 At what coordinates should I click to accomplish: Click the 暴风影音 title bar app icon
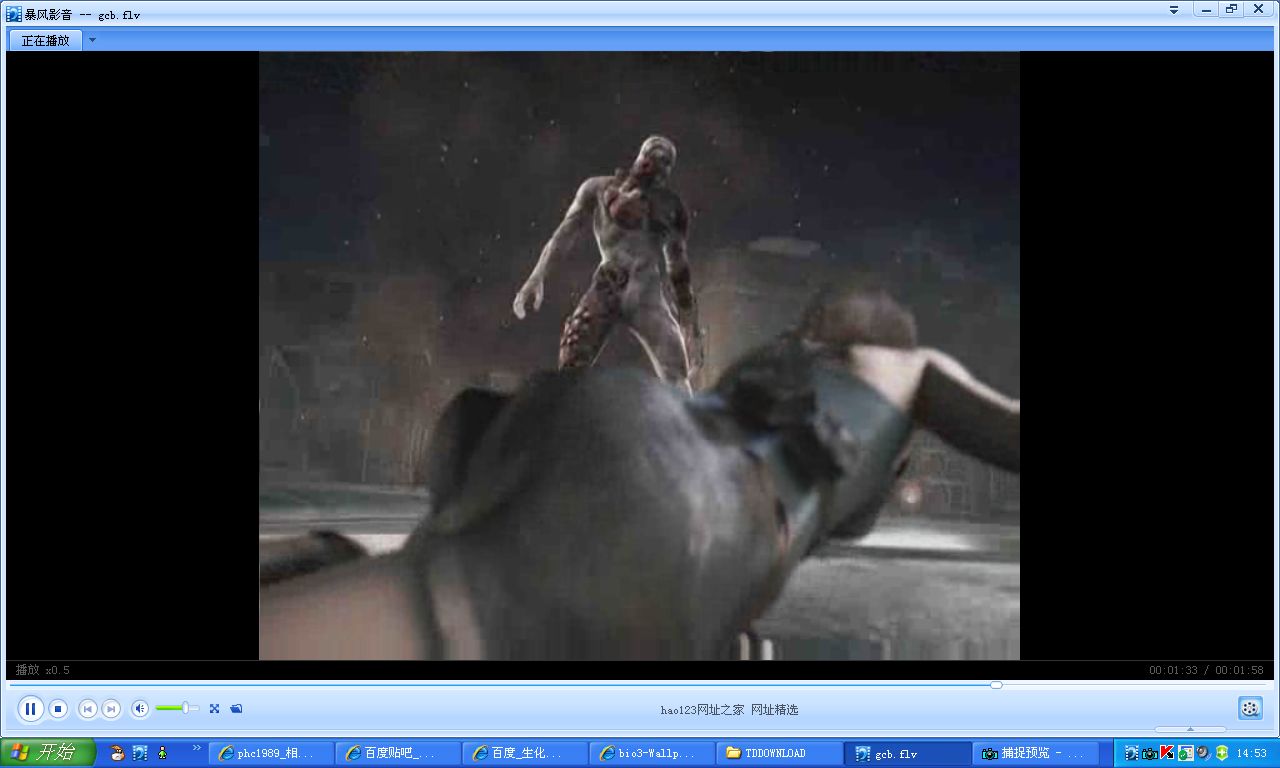pos(14,14)
